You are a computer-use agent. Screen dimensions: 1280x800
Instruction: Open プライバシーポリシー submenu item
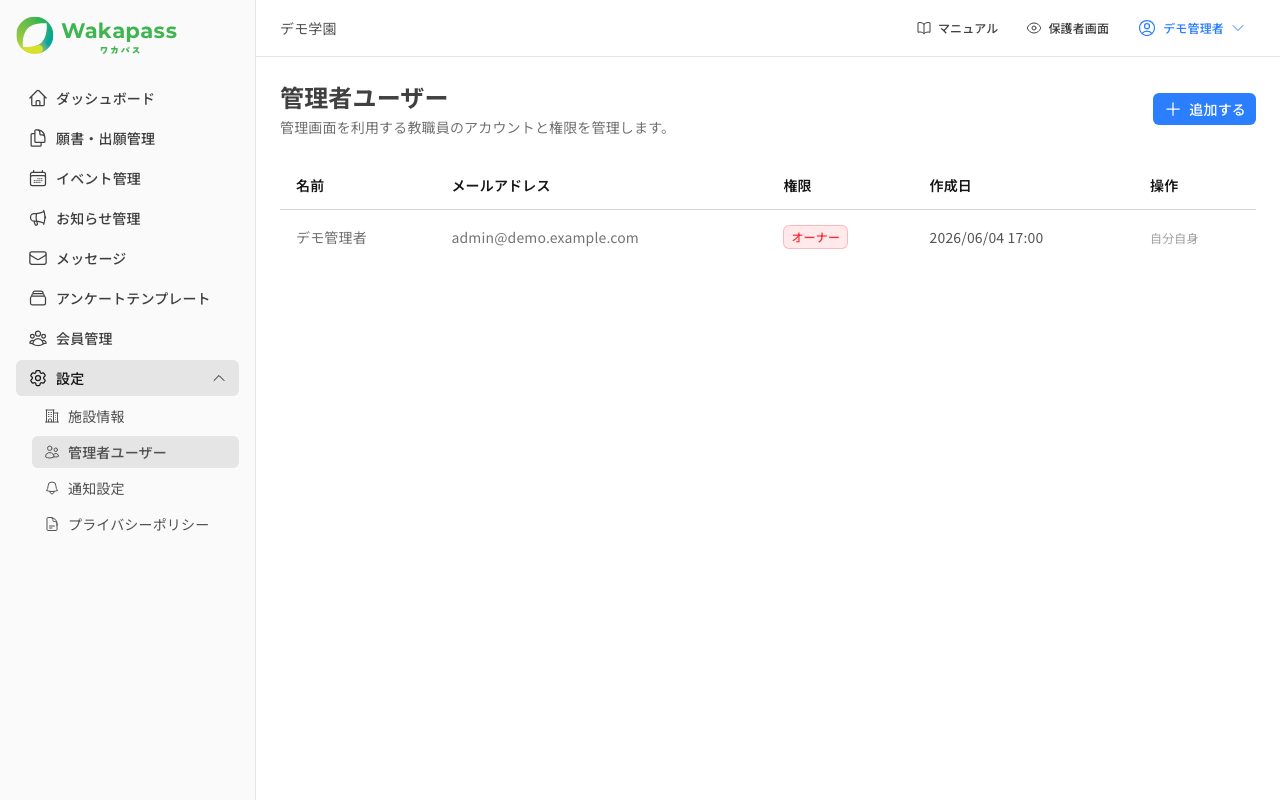coord(135,524)
